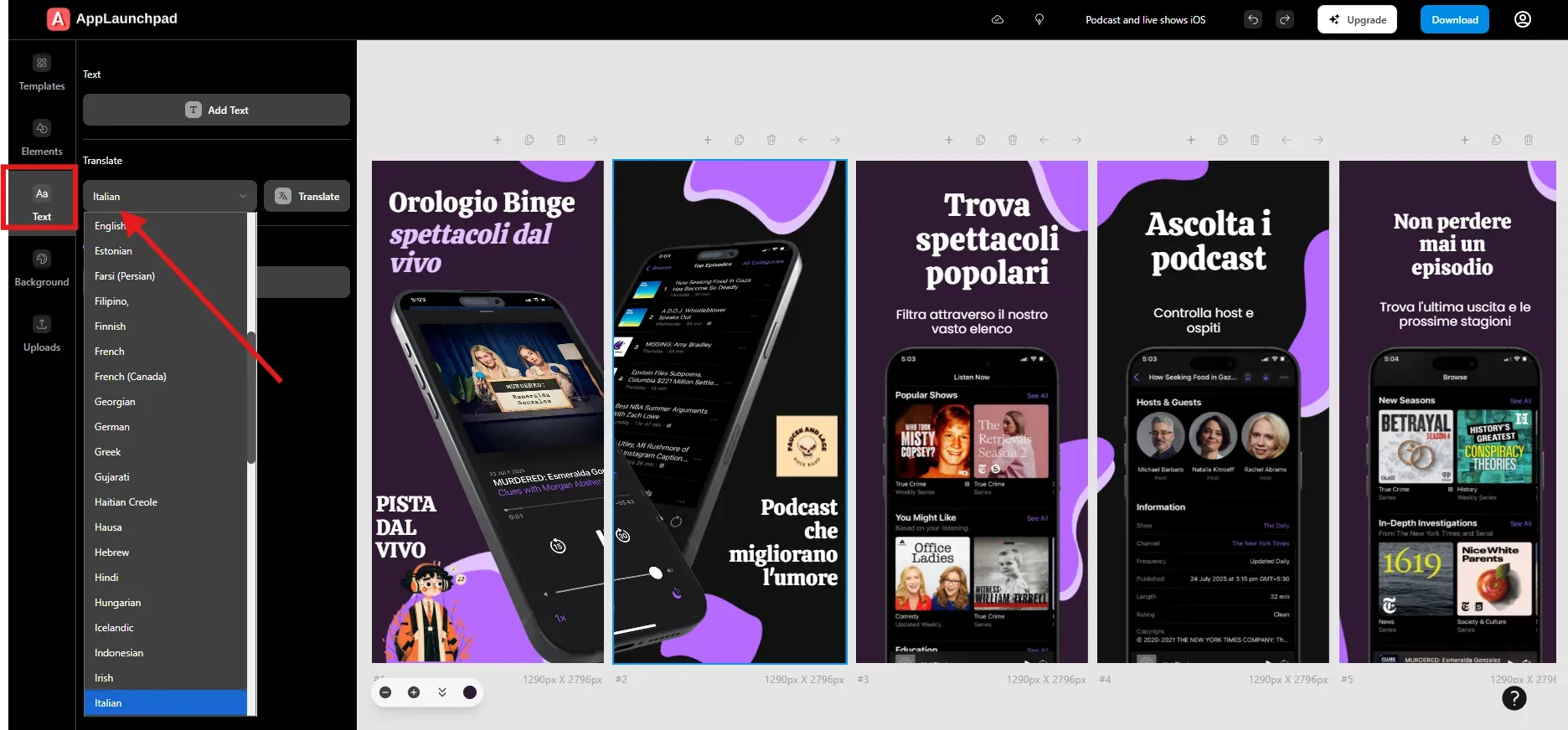Open the Elements panel

tap(42, 138)
